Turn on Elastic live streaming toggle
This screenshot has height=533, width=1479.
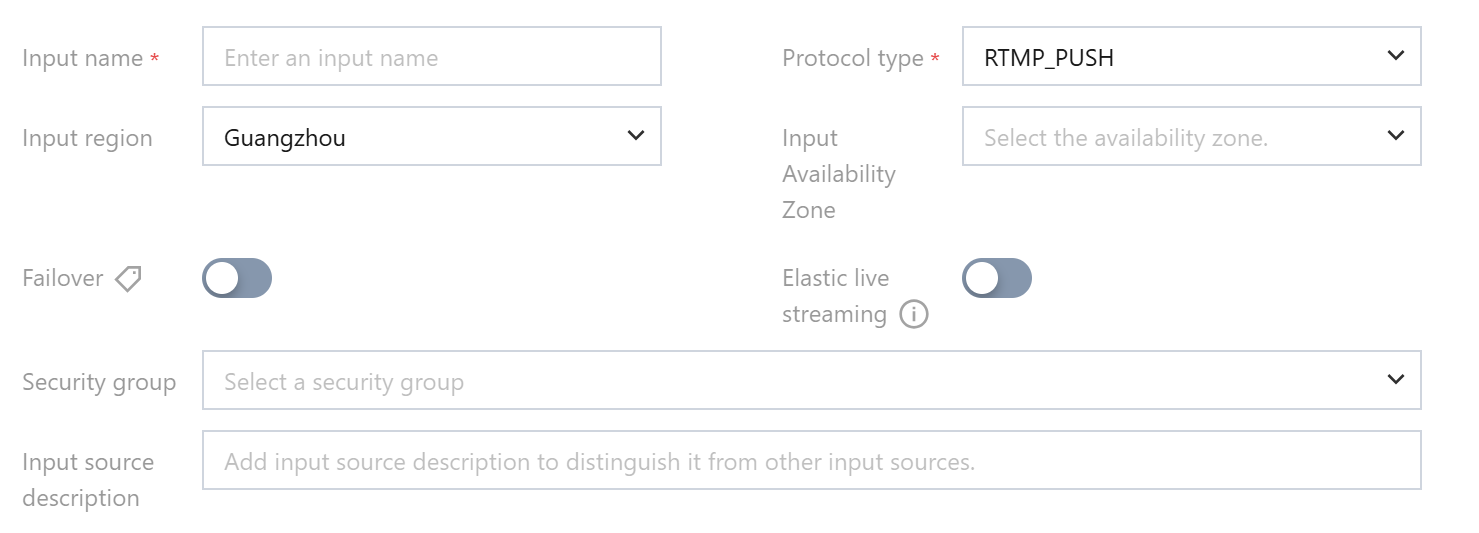point(997,278)
